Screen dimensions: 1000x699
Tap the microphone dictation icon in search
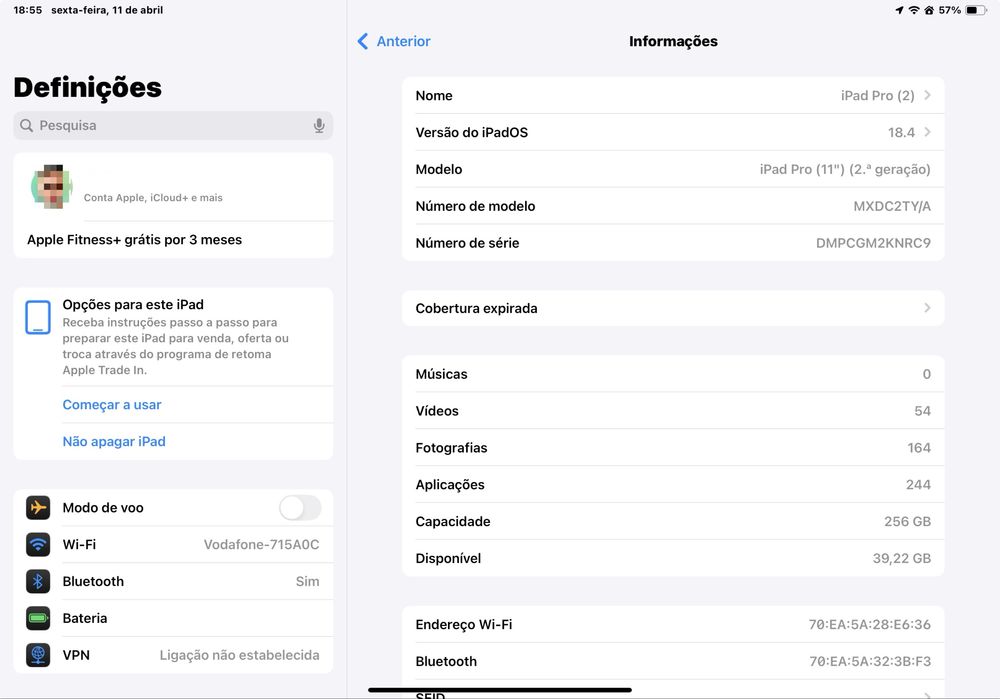[x=319, y=126]
